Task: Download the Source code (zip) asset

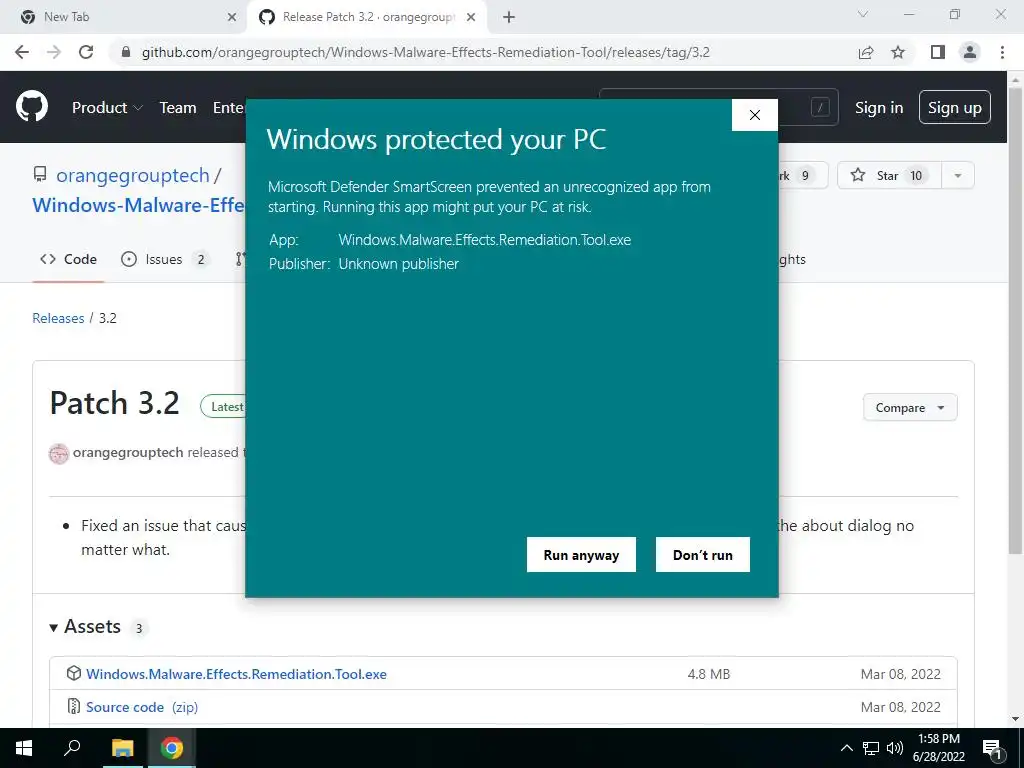Action: pyautogui.click(x=142, y=707)
